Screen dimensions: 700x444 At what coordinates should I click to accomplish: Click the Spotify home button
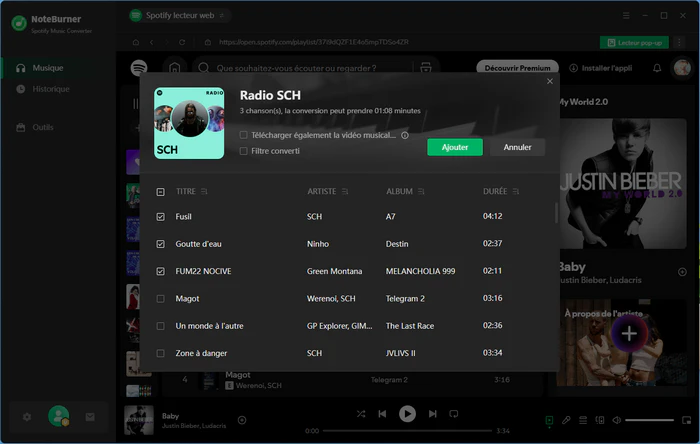175,68
